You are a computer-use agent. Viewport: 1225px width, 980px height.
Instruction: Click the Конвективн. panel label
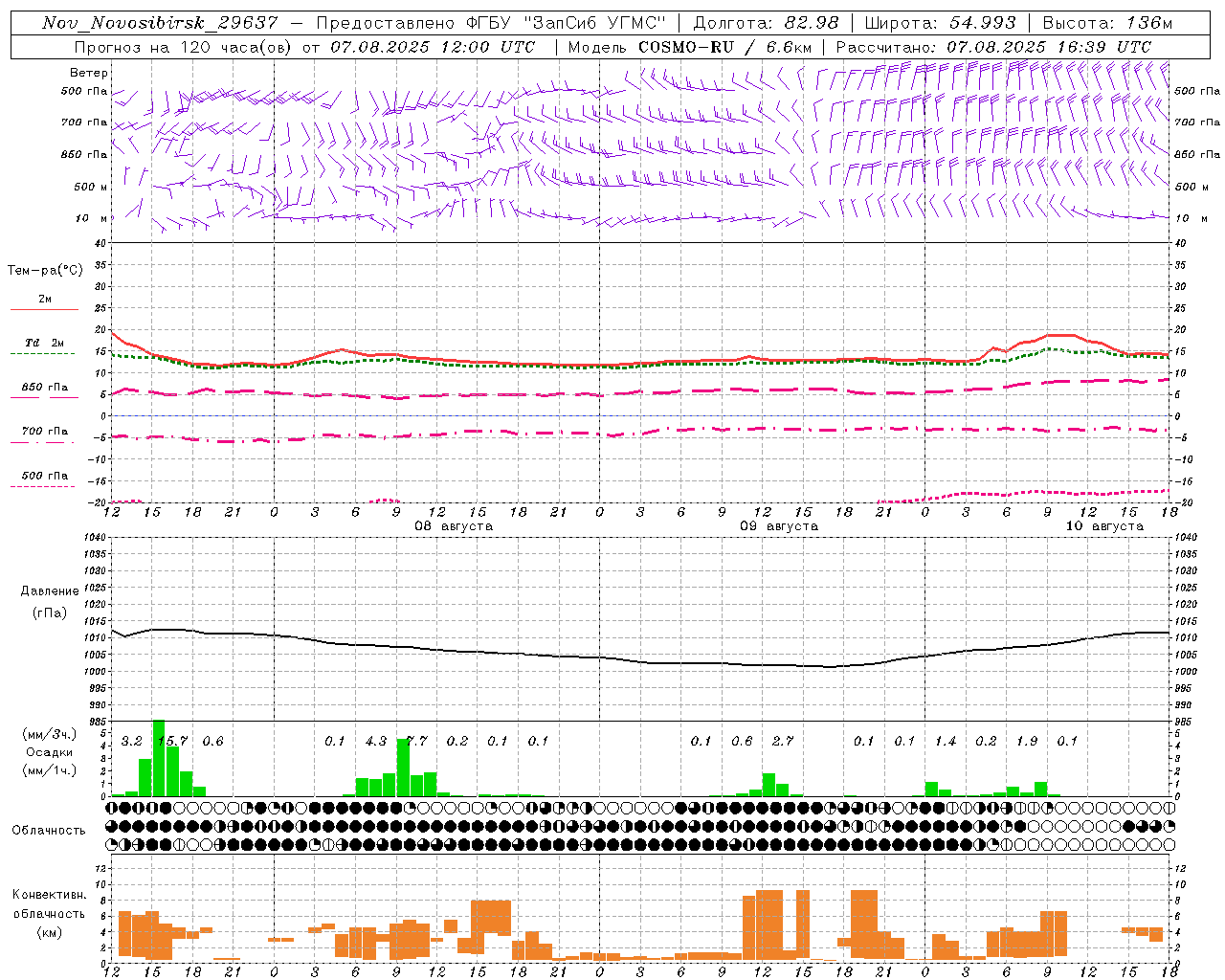coord(49,895)
